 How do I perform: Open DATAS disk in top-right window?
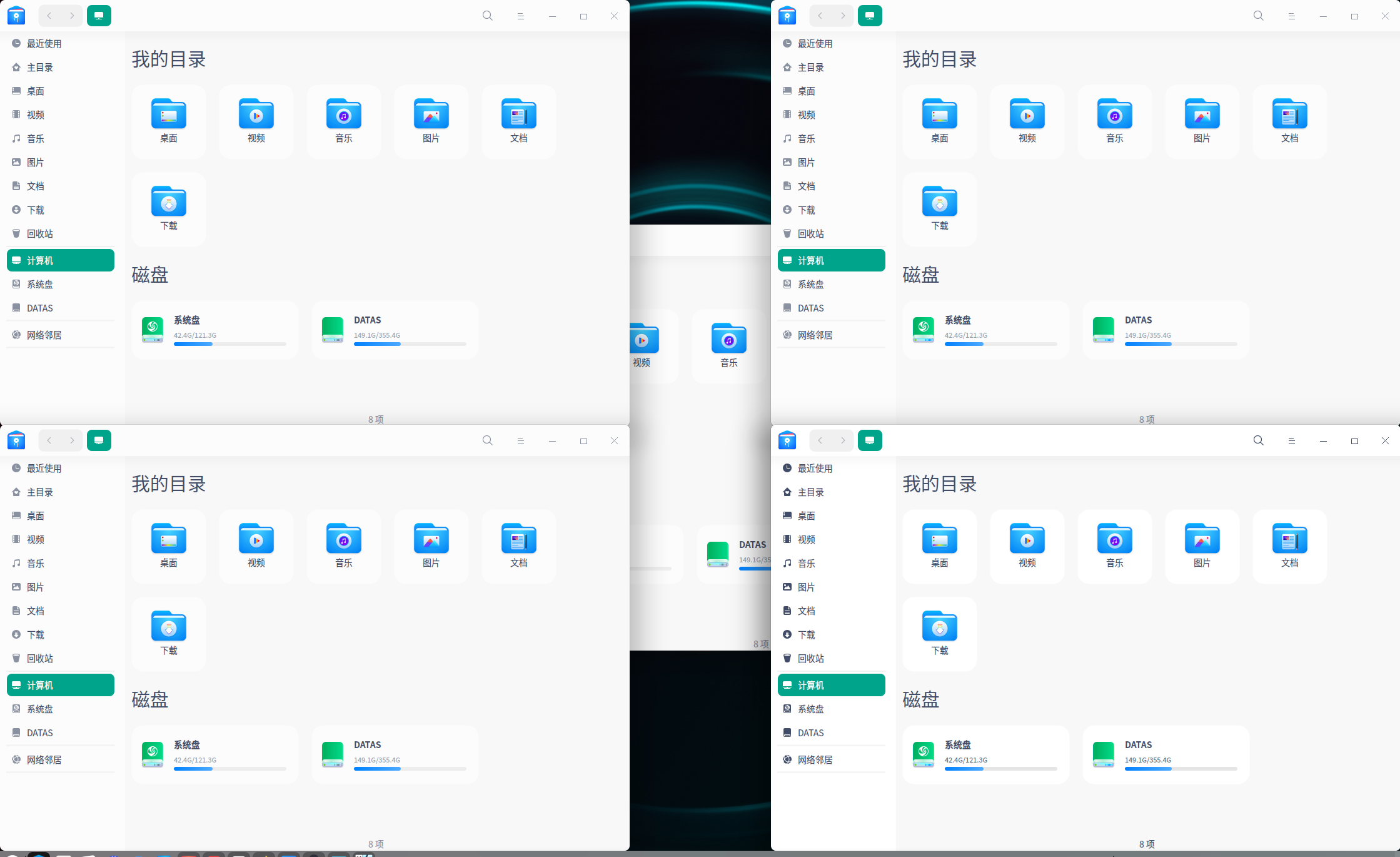(1166, 330)
